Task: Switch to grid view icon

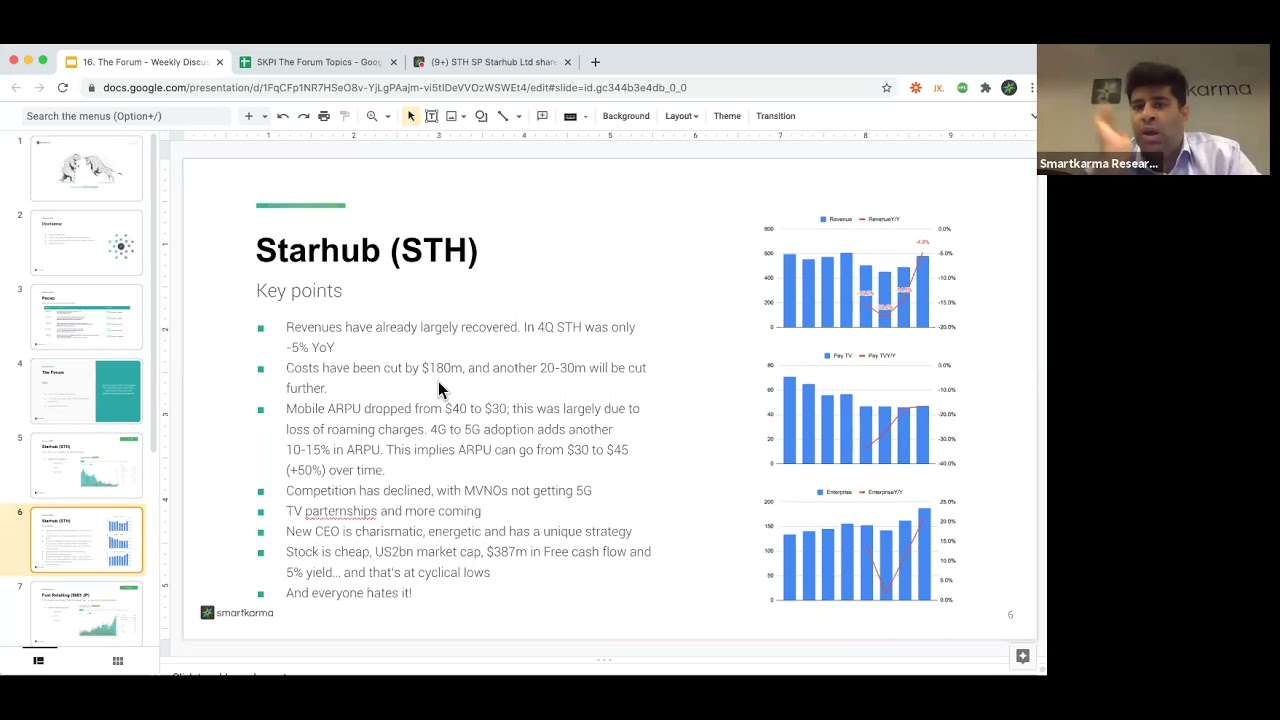Action: click(118, 660)
